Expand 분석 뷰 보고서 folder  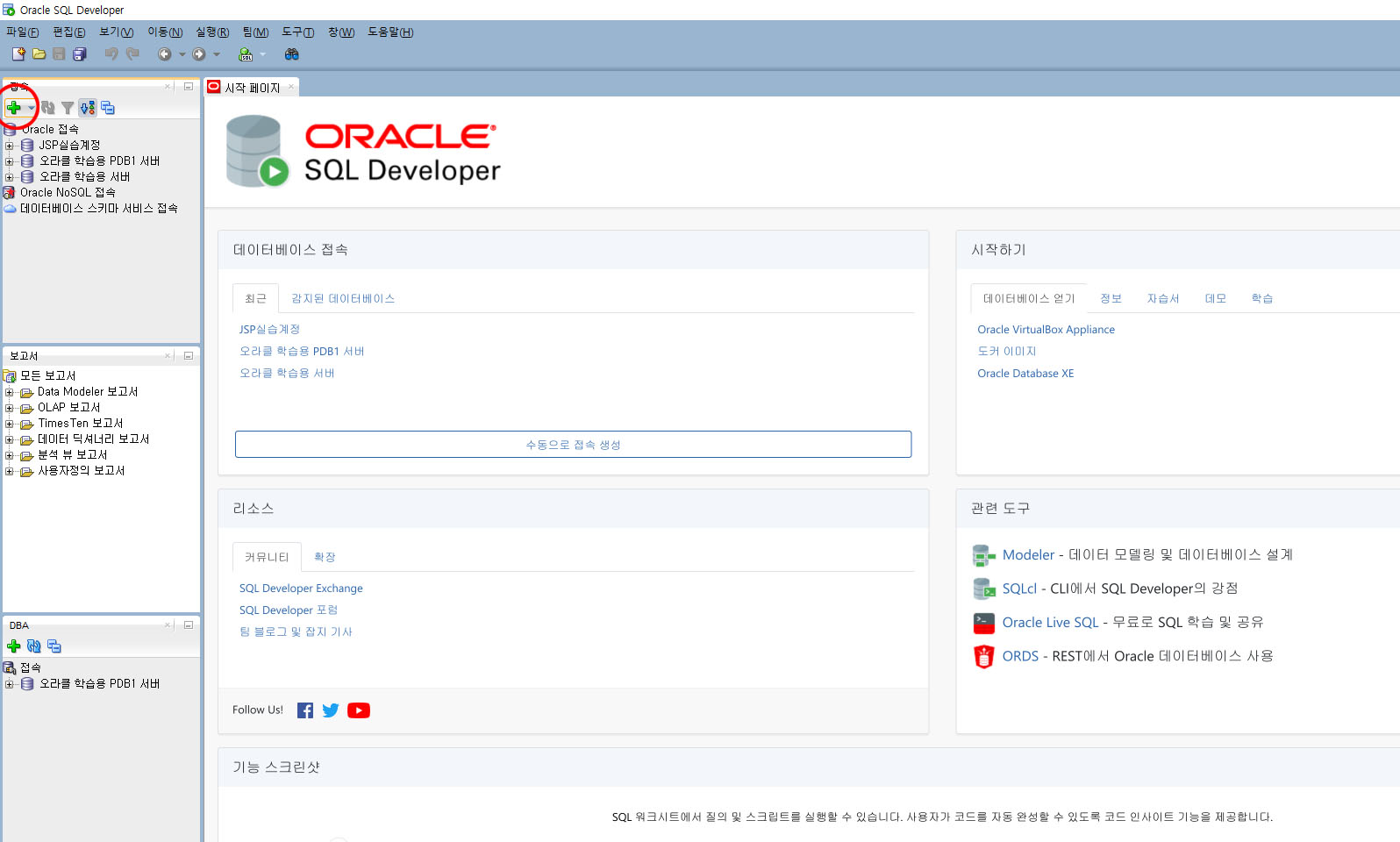pos(10,455)
